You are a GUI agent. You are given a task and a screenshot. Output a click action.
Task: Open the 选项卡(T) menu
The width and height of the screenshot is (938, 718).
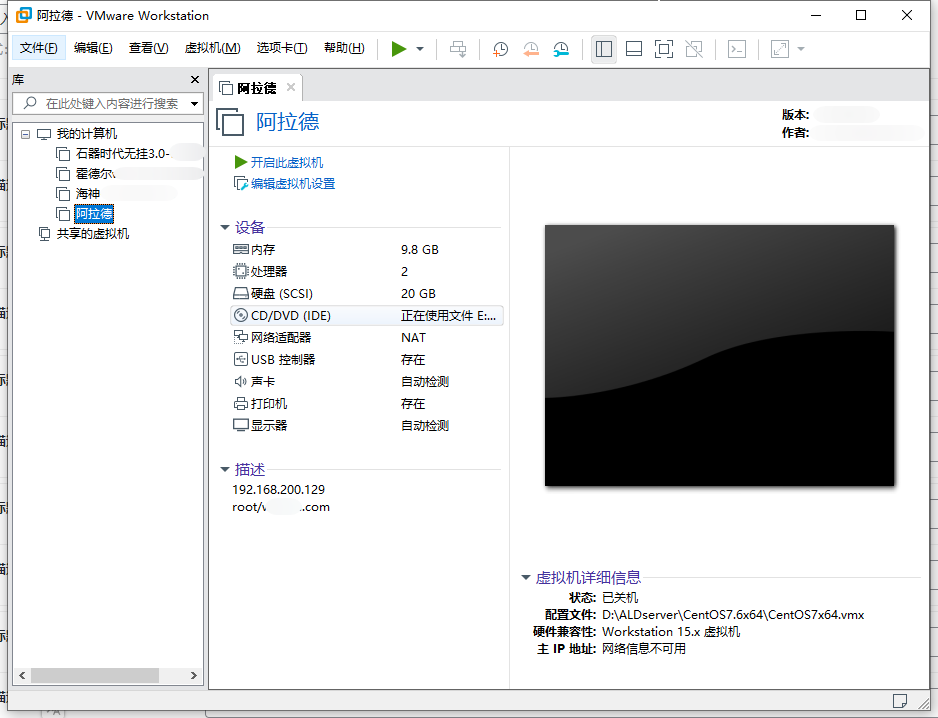click(x=282, y=48)
